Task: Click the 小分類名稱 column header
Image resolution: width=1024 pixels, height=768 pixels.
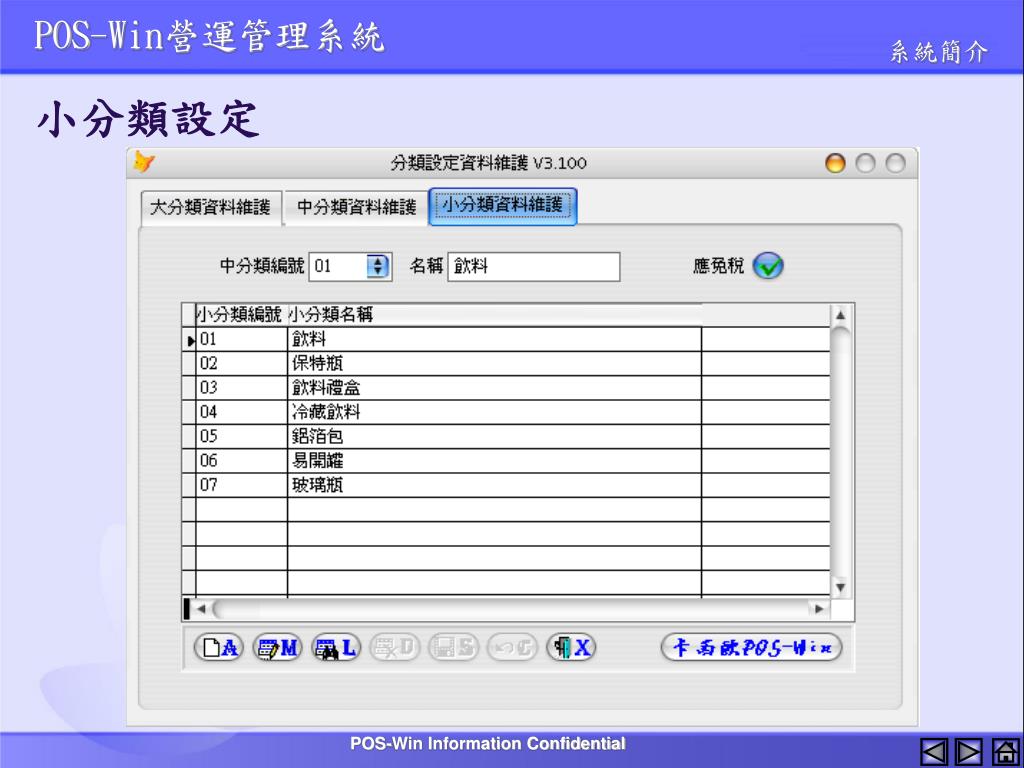Action: click(494, 315)
